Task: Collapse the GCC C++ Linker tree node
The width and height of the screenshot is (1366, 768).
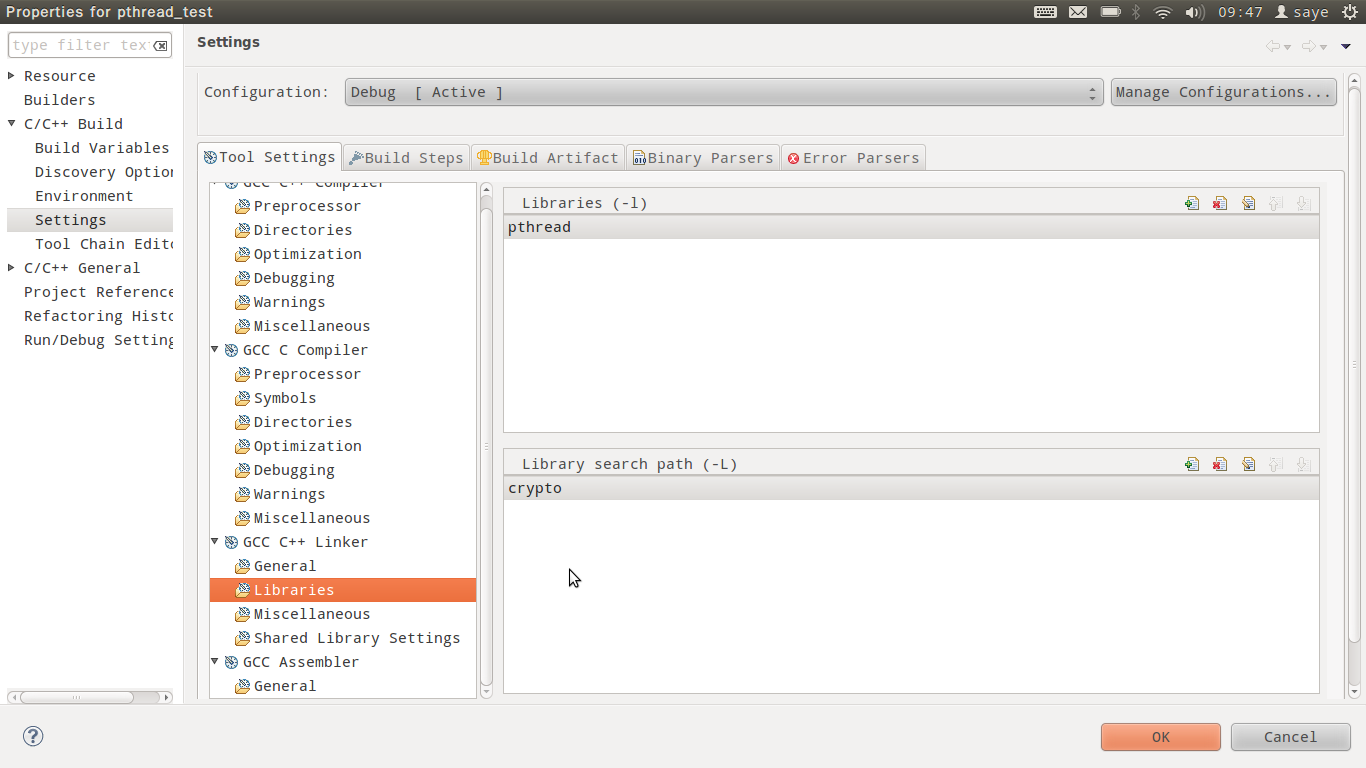Action: coord(215,542)
